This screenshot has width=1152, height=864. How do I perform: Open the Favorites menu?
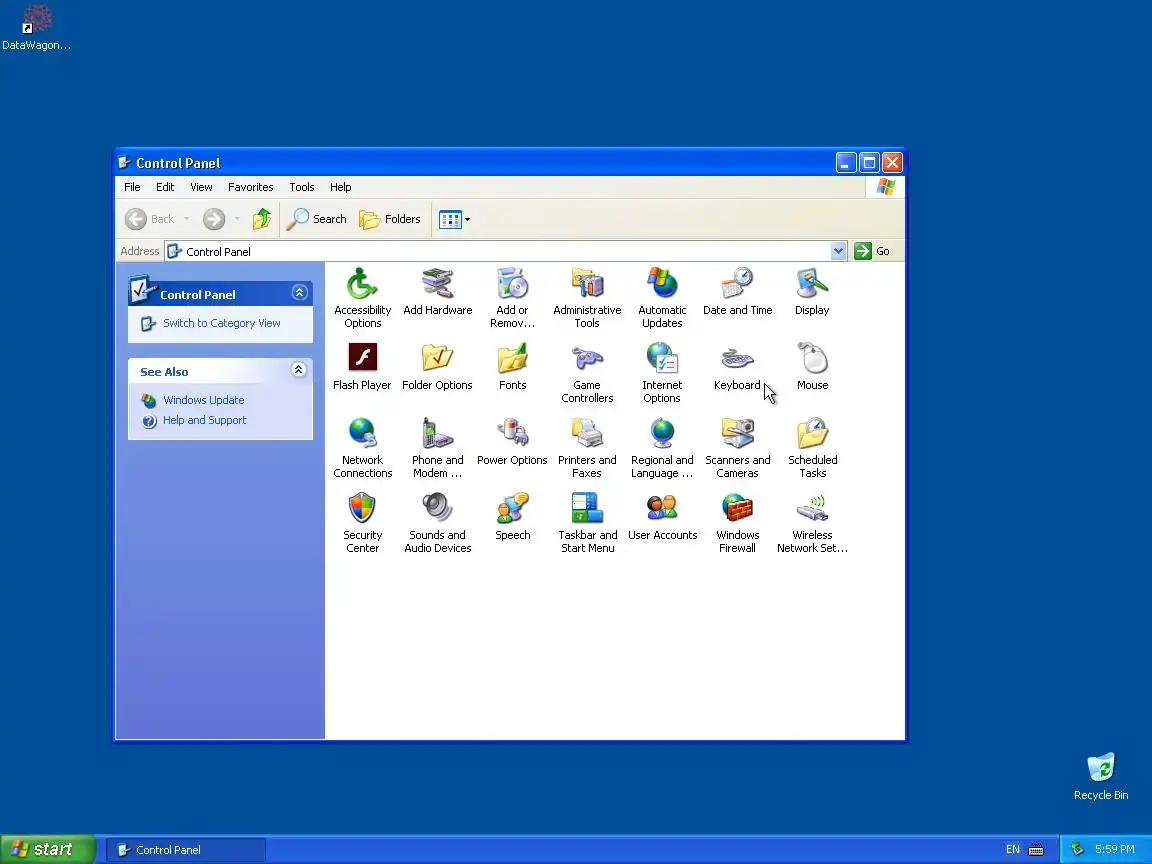tap(251, 187)
